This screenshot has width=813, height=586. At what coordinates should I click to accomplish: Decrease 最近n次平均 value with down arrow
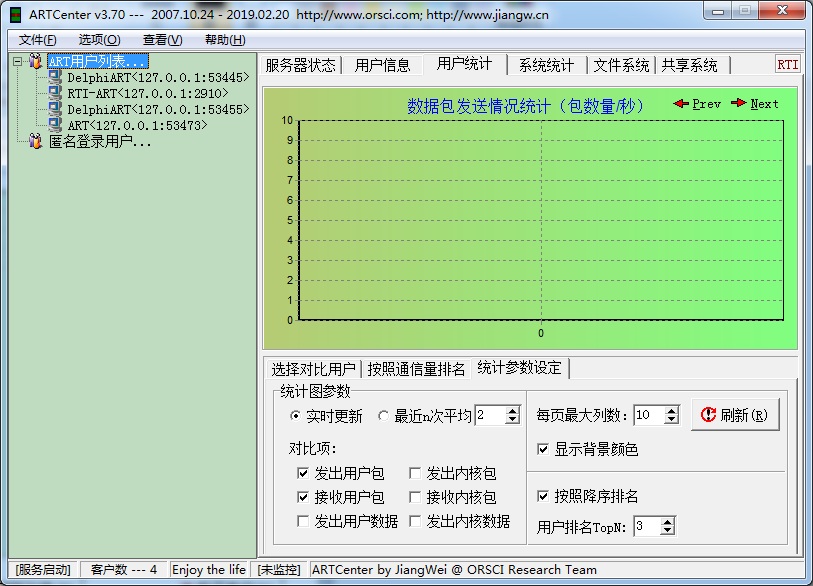[x=512, y=420]
